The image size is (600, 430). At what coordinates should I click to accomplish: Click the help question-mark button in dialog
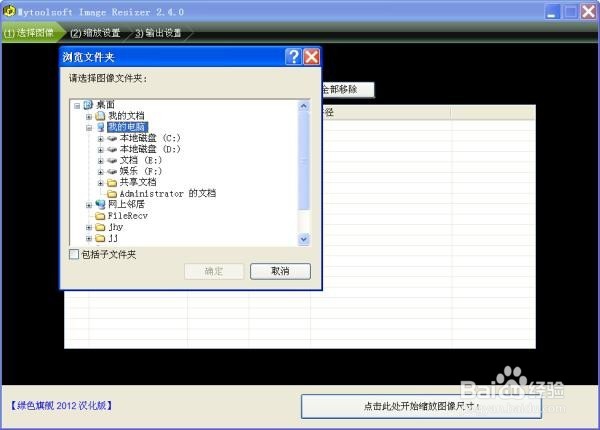[293, 57]
